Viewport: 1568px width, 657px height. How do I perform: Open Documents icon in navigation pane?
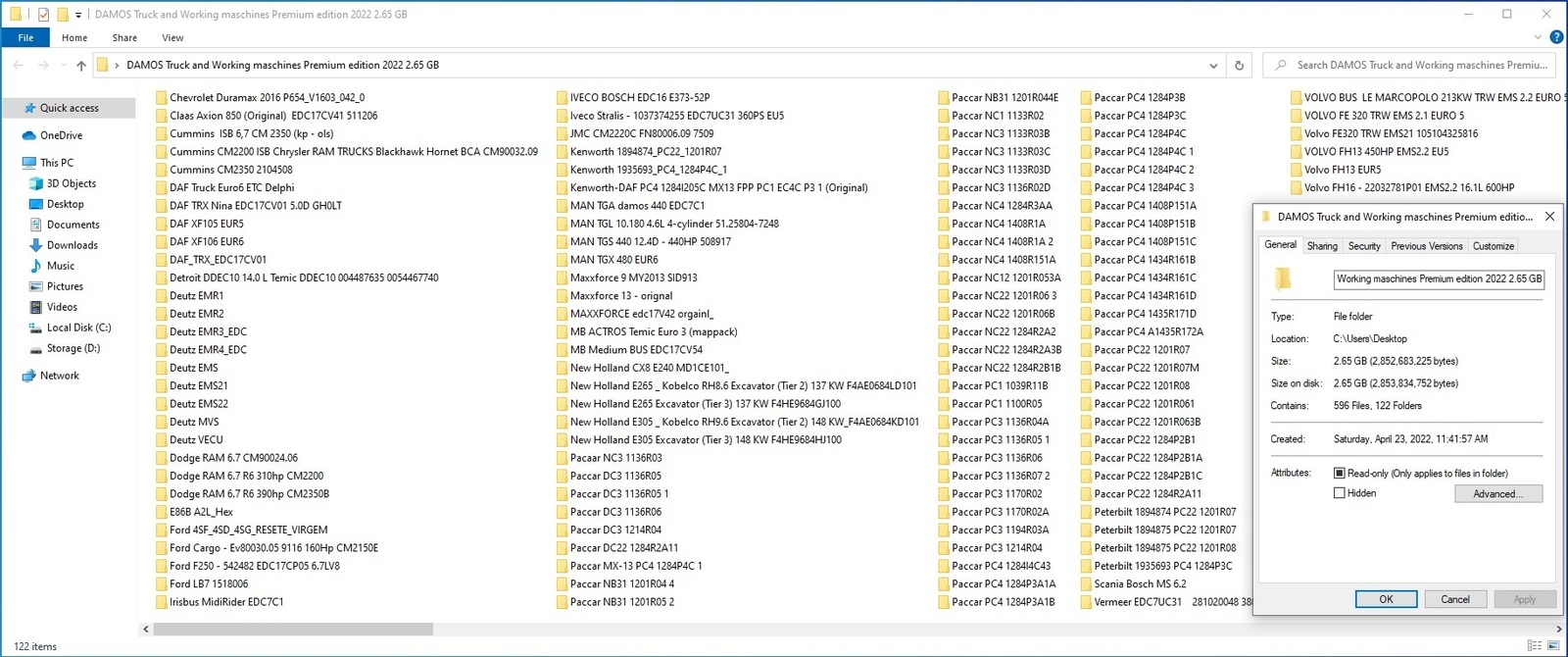[x=36, y=225]
